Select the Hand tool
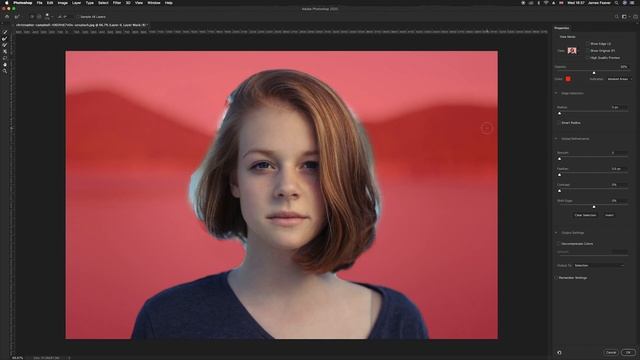 pyautogui.click(x=5, y=64)
